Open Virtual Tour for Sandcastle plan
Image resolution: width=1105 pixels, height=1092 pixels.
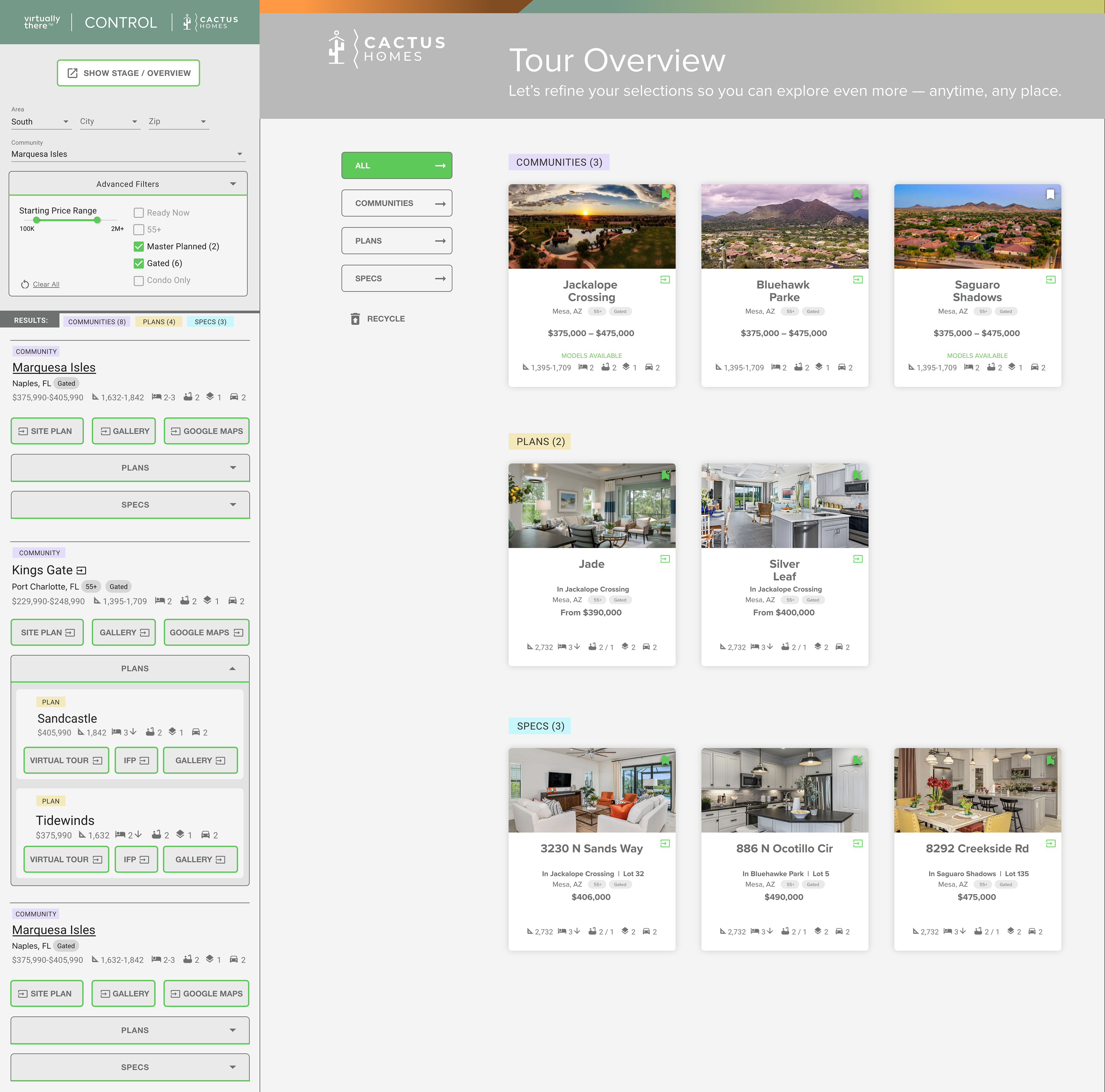66,761
